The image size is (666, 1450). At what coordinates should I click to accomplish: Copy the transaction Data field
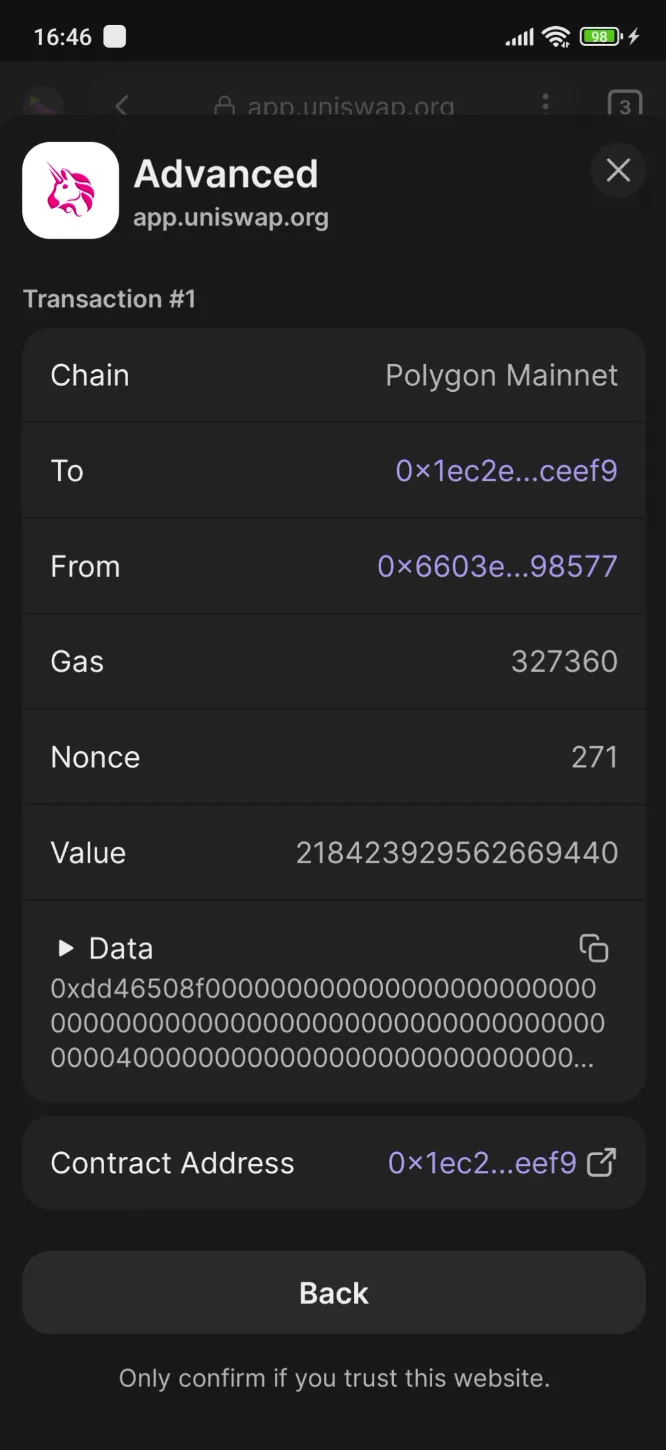pos(594,948)
